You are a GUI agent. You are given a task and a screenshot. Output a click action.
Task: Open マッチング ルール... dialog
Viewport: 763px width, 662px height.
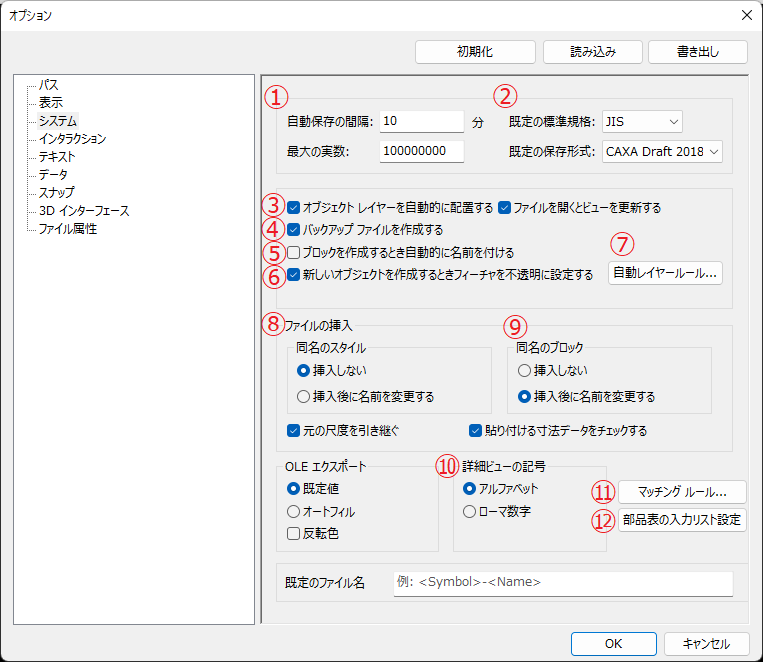click(682, 492)
